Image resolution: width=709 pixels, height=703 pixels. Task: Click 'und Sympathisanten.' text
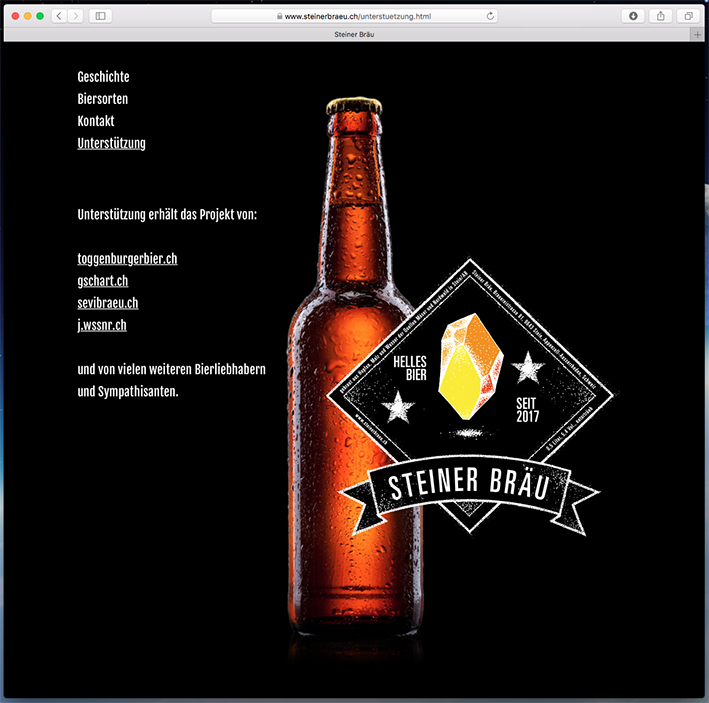tap(128, 392)
